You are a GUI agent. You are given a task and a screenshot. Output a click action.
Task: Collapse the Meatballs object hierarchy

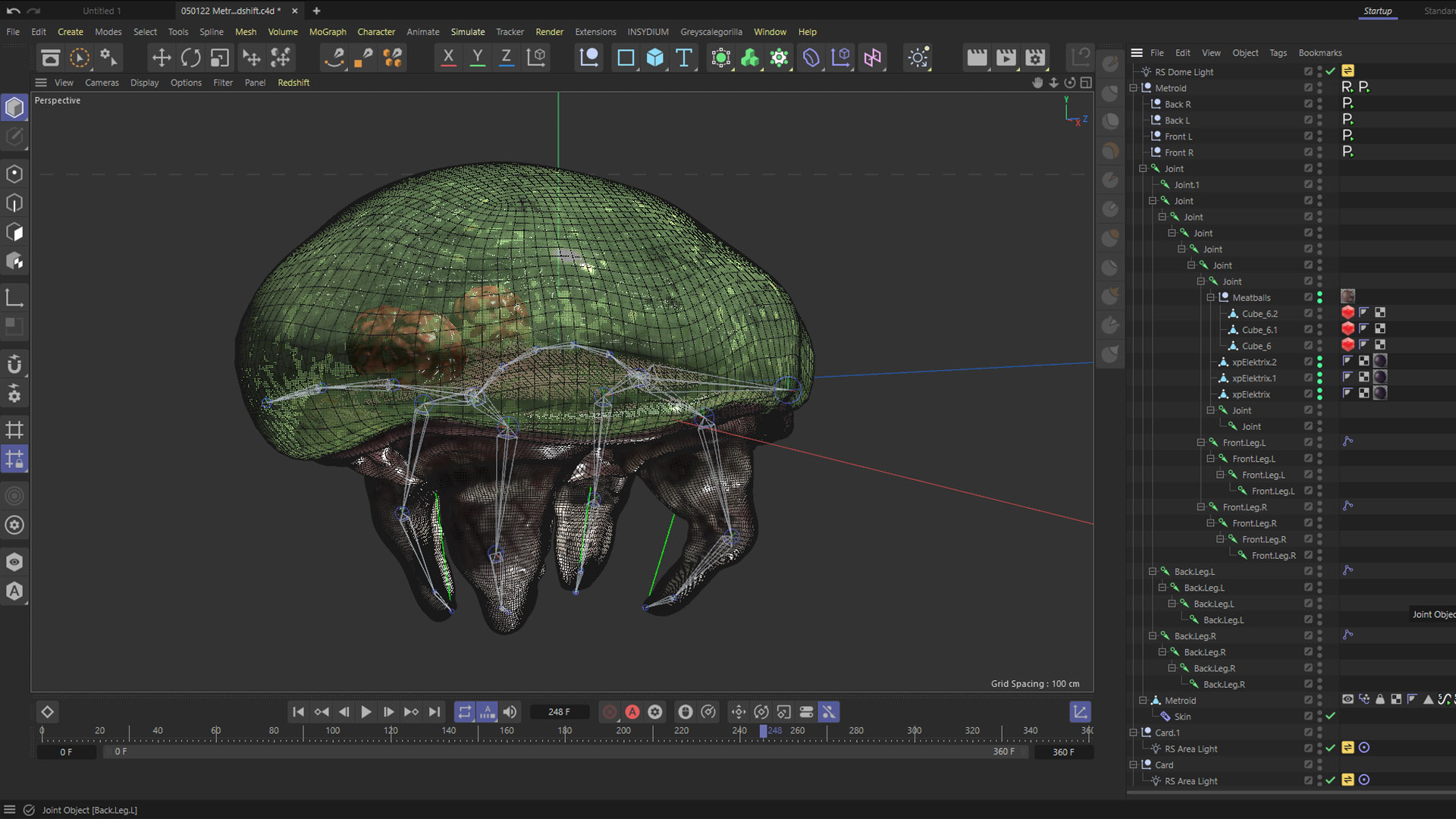[1210, 298]
